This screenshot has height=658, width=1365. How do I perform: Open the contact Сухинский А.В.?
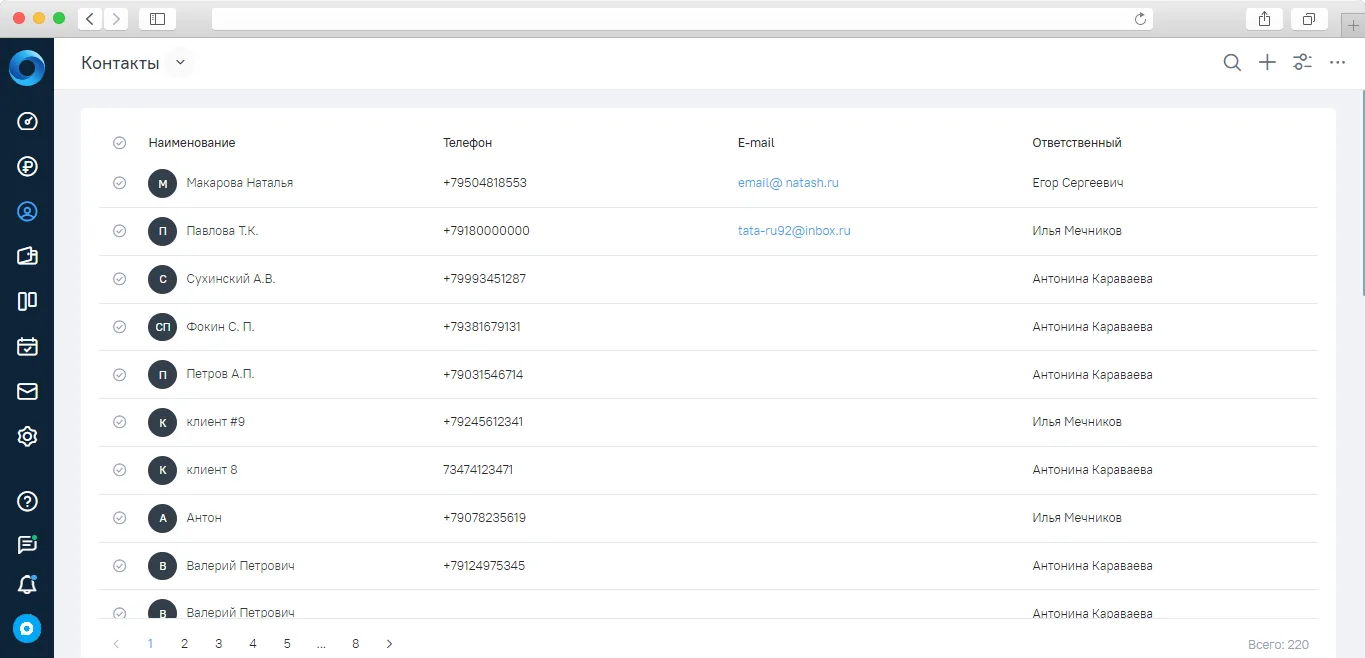point(231,279)
